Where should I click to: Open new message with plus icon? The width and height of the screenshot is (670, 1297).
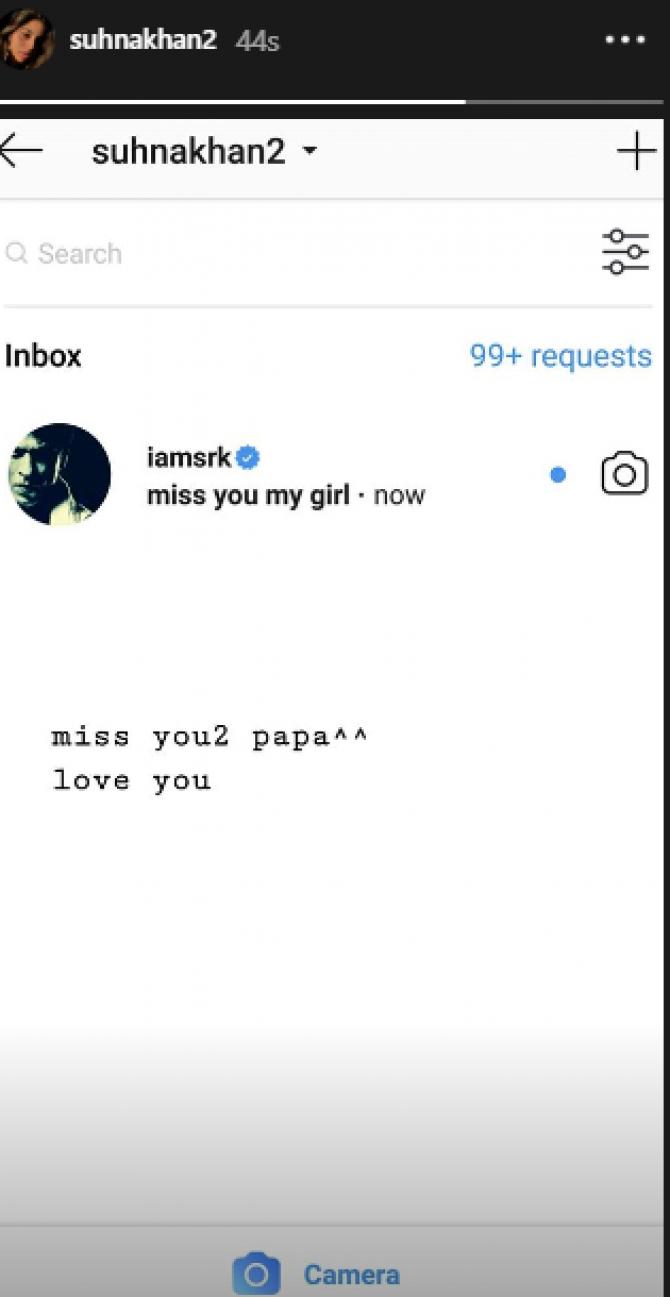(636, 152)
